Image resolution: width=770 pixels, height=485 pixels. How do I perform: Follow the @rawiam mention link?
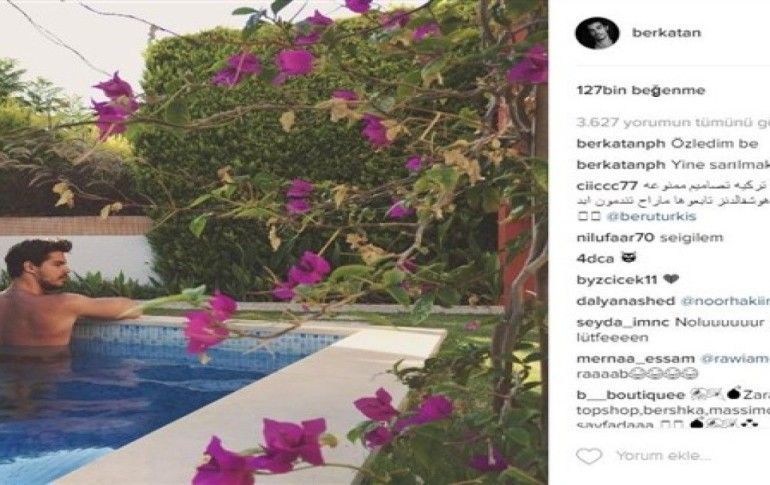pyautogui.click(x=735, y=359)
